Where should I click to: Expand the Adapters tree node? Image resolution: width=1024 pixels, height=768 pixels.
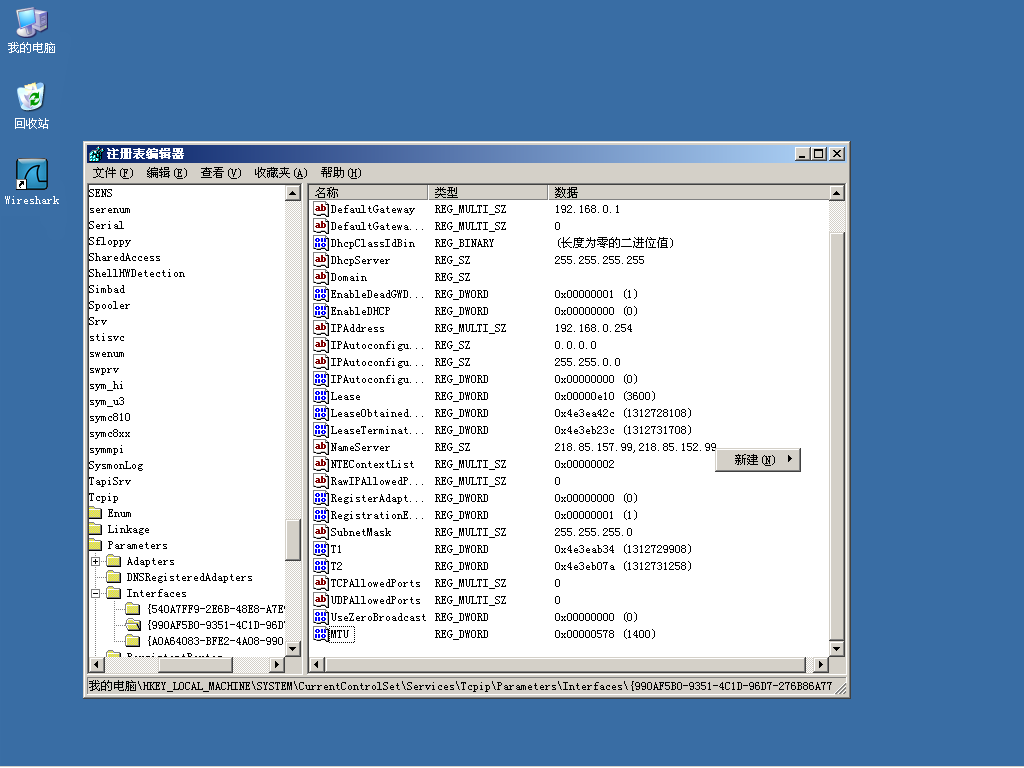(96, 561)
